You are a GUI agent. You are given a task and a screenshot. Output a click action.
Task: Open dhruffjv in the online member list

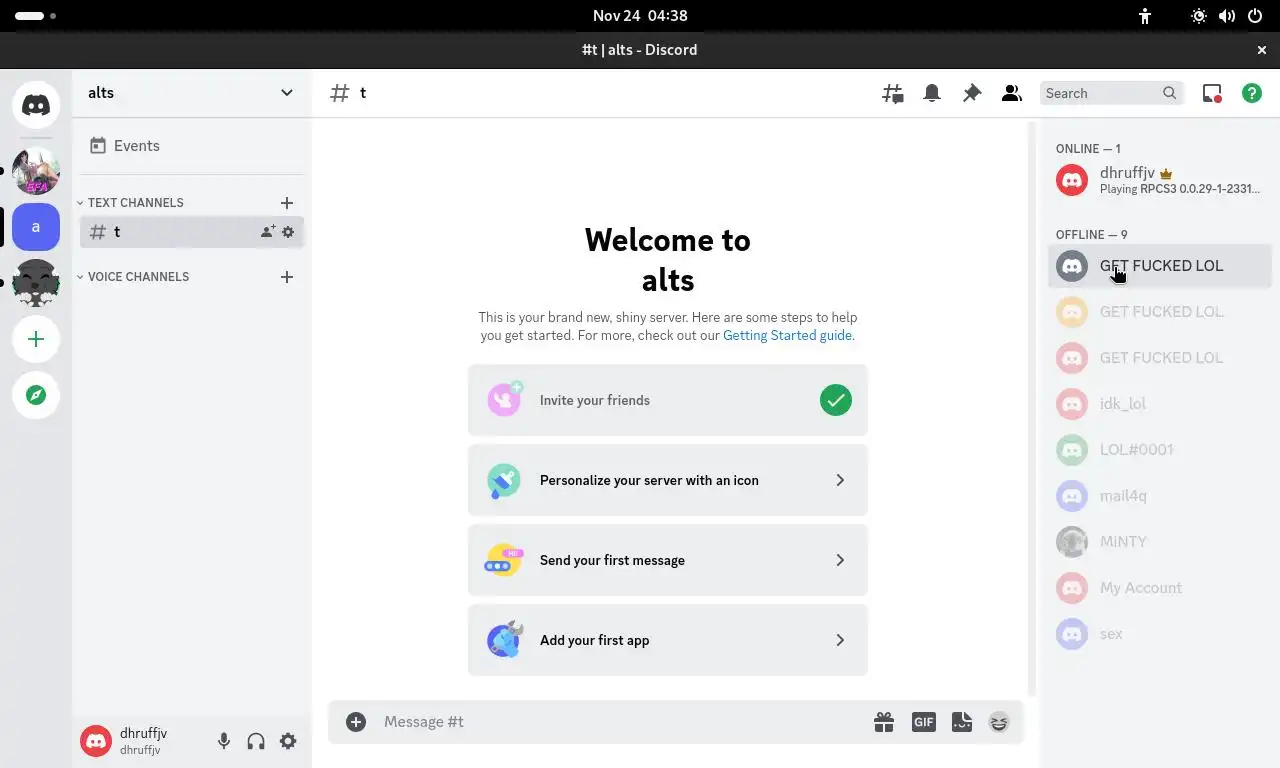coord(1160,180)
